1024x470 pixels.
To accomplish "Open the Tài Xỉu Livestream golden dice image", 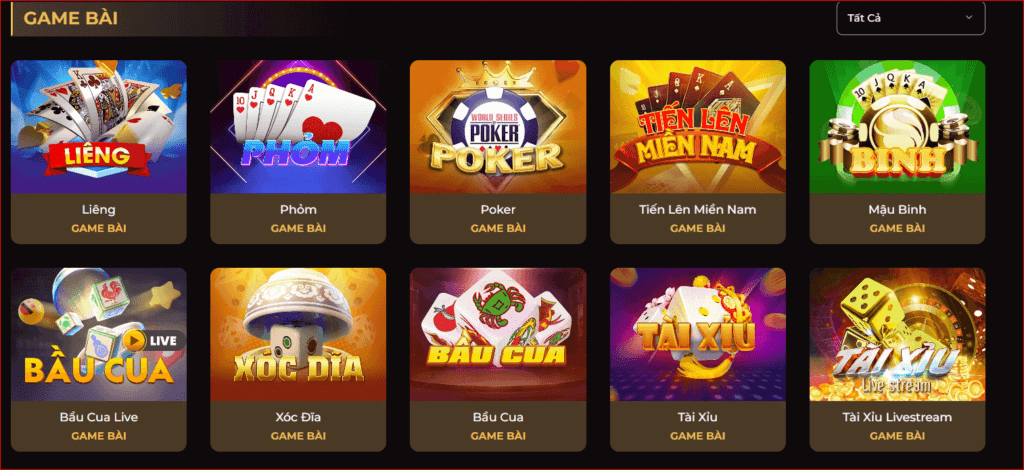I will (x=897, y=334).
